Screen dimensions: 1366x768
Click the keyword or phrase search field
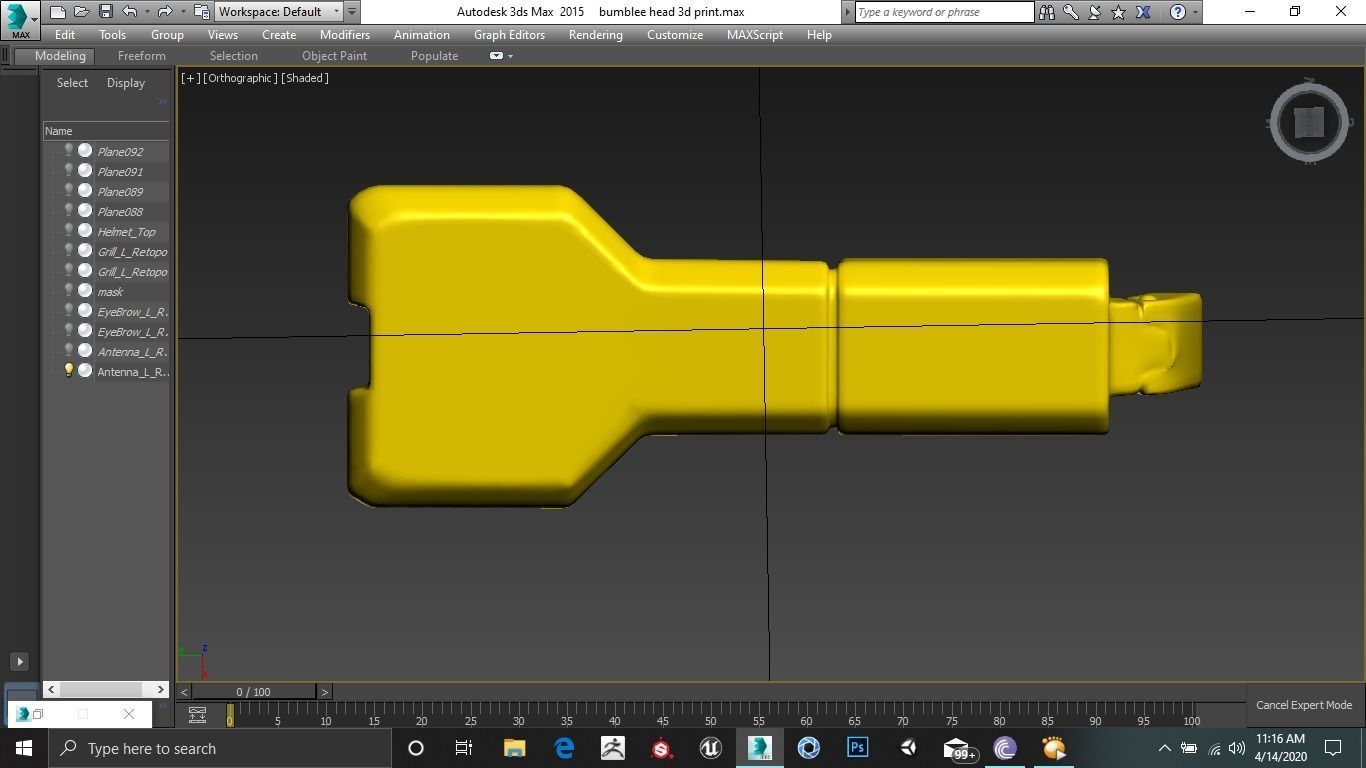(x=944, y=12)
